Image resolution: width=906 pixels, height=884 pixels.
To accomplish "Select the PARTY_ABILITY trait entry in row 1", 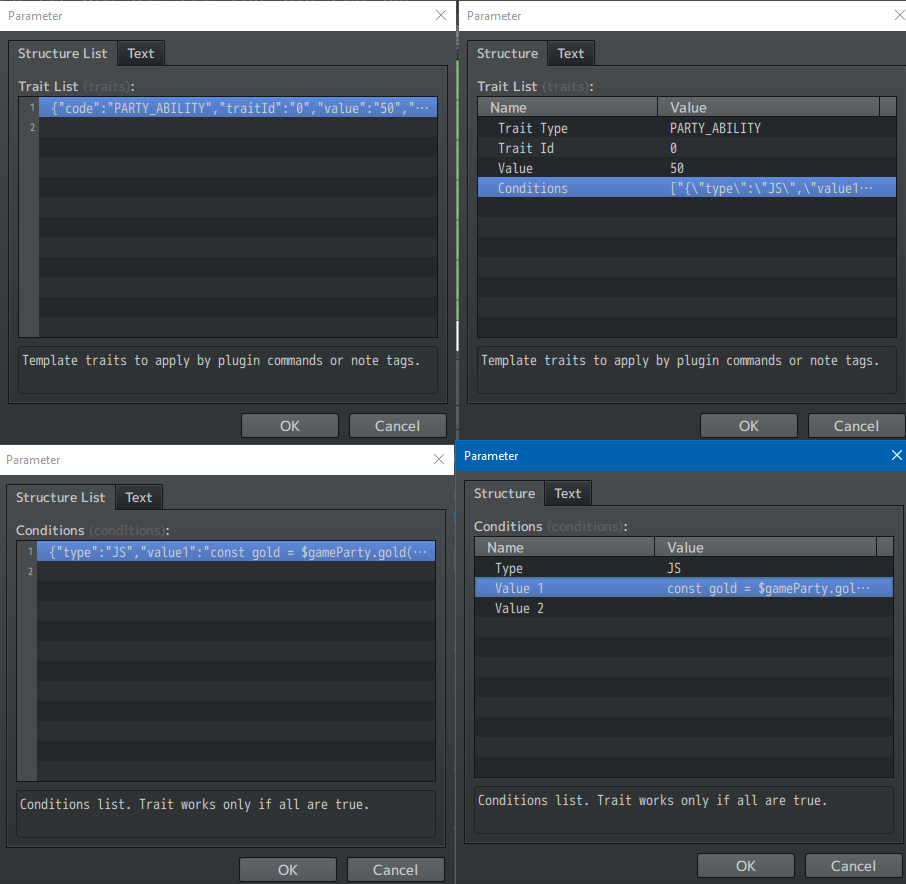I will coord(238,107).
